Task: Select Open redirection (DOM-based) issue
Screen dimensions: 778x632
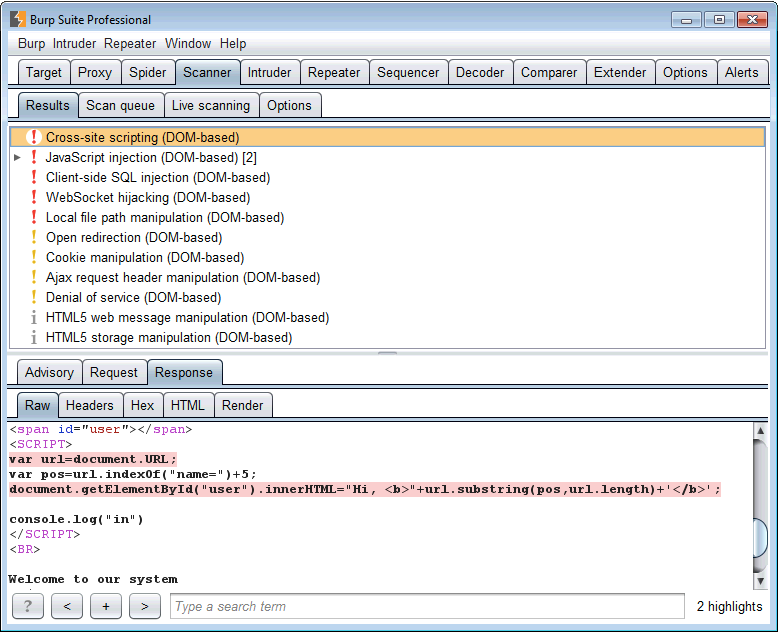Action: [388, 237]
